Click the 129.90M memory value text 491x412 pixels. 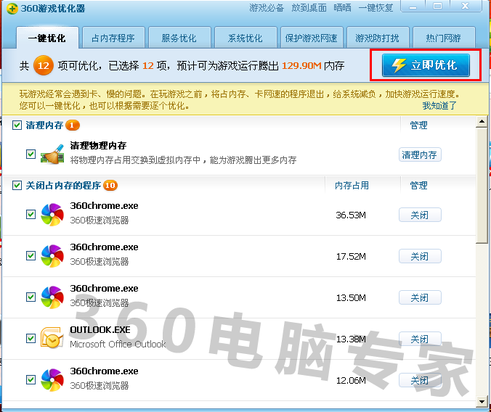point(302,66)
